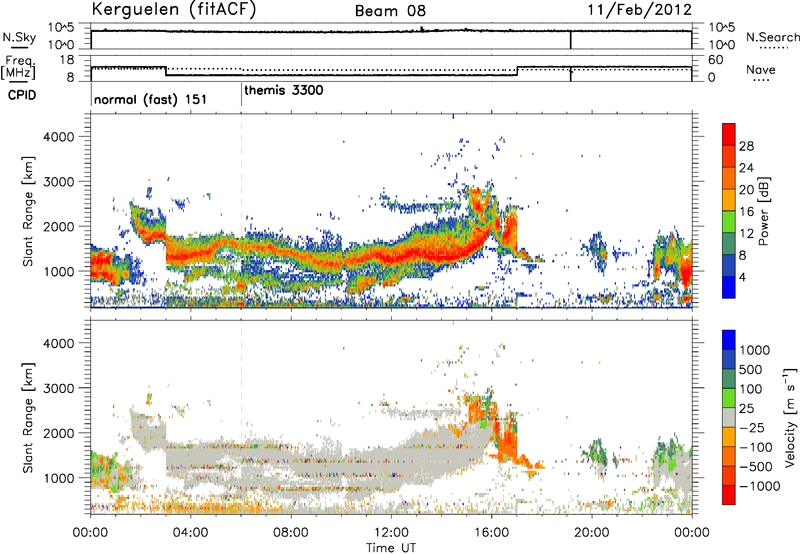Click the '1000' tick on the velocity colorbar
The image size is (800, 554).
coord(755,350)
